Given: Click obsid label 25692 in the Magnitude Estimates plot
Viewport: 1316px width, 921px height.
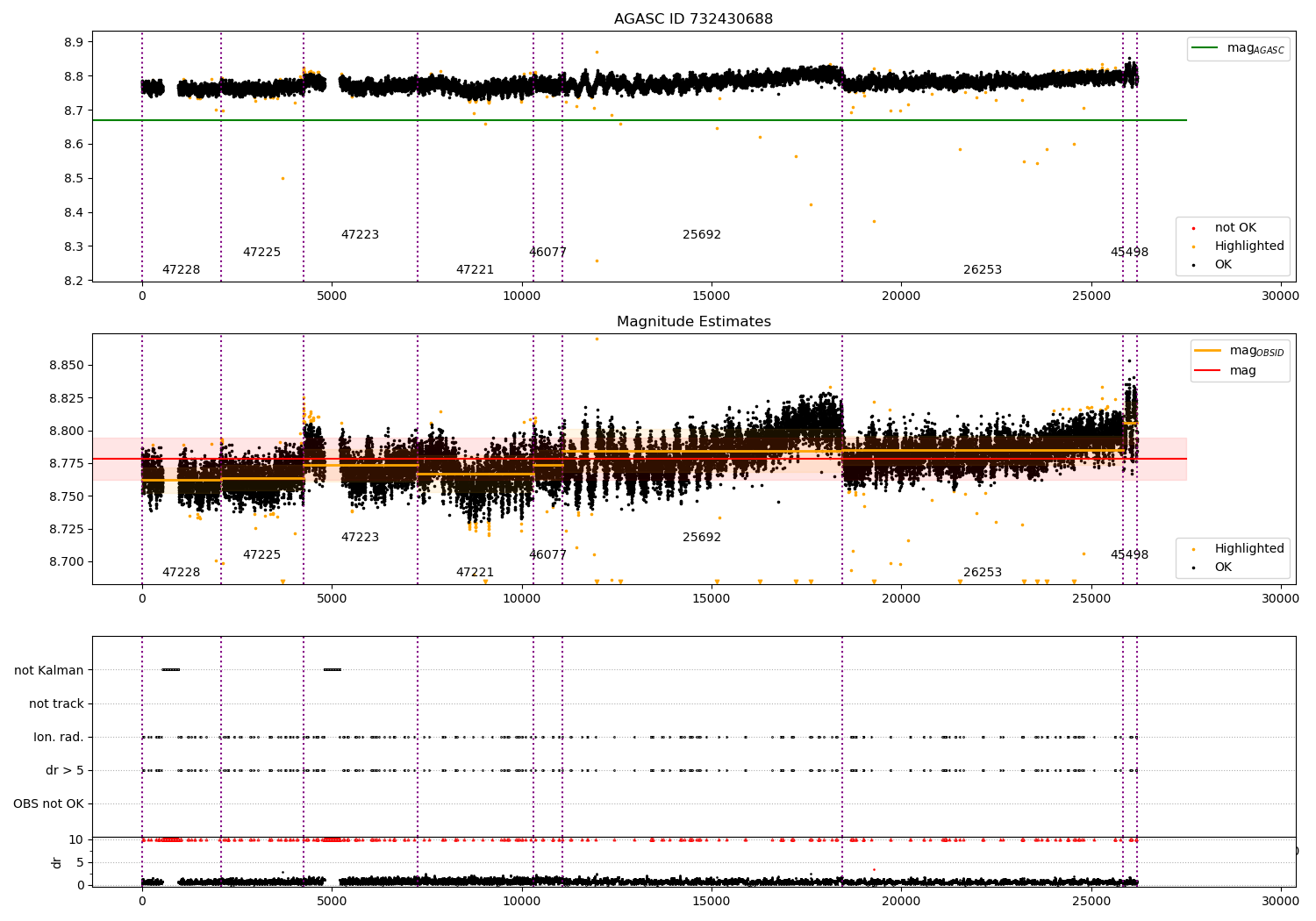Looking at the screenshot, I should click(702, 538).
